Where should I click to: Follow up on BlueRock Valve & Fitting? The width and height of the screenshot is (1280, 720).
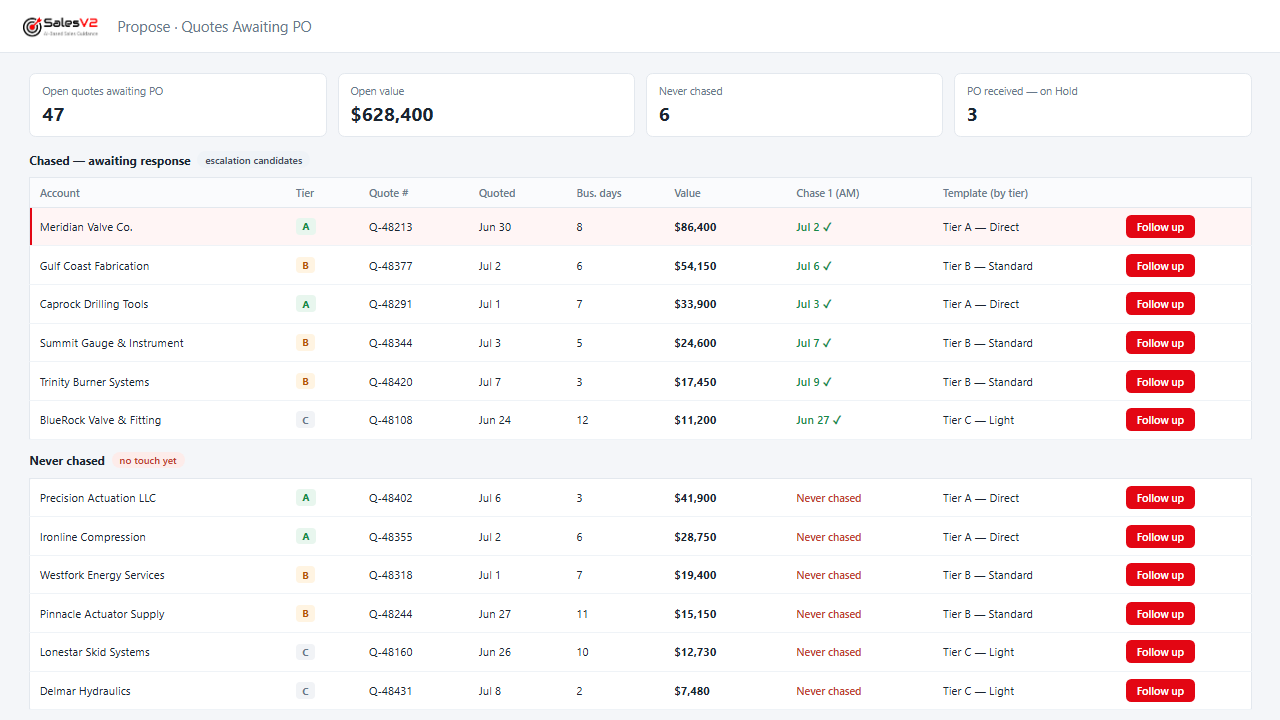pyautogui.click(x=1160, y=420)
